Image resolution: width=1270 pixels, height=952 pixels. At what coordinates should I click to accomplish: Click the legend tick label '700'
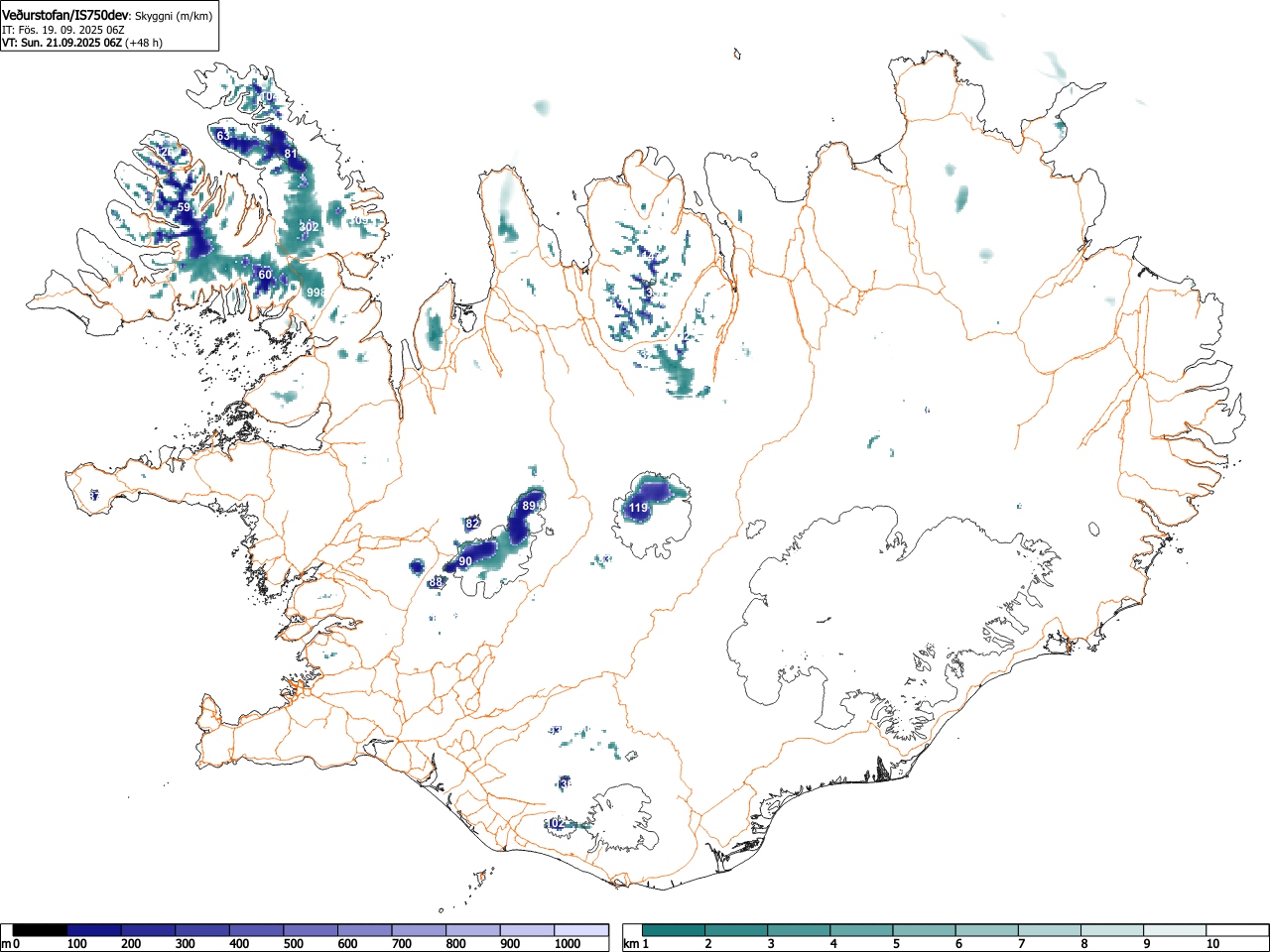point(402,944)
